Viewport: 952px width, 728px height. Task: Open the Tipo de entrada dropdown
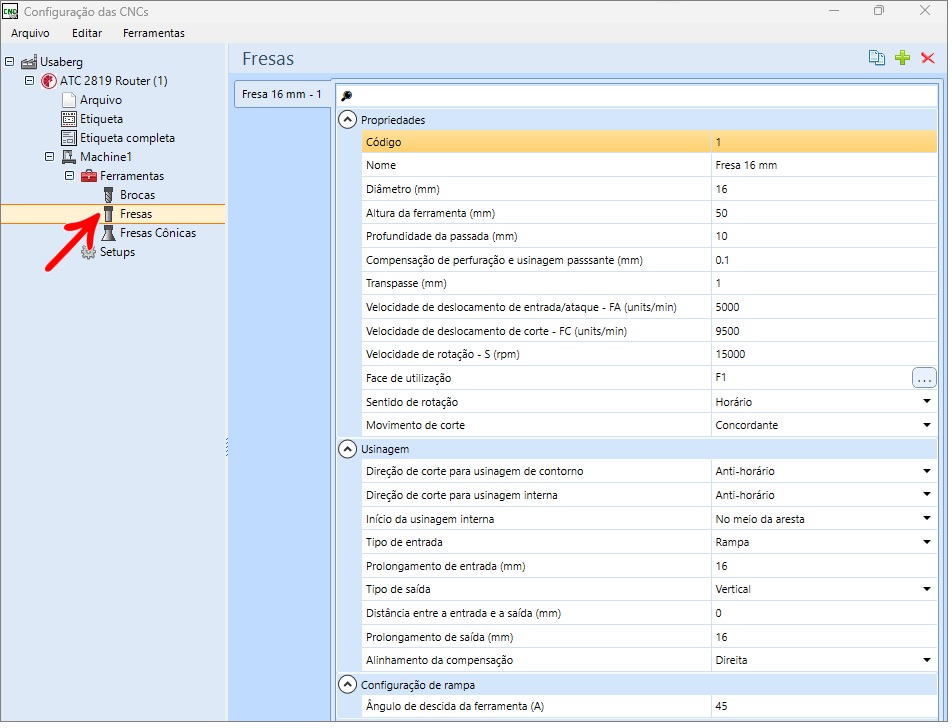[x=926, y=542]
